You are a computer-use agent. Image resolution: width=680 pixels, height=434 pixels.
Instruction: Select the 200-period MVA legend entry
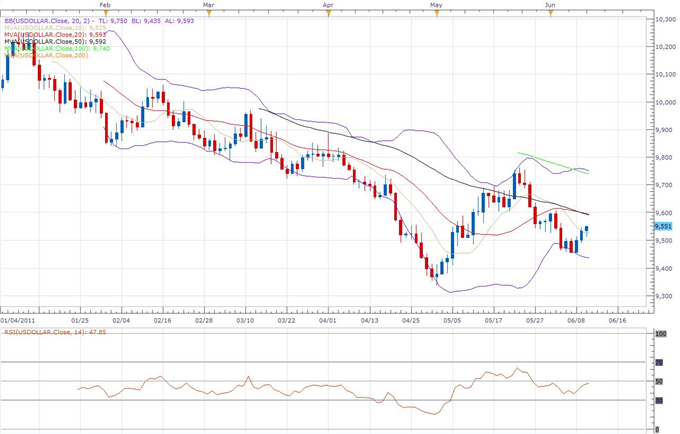46,55
